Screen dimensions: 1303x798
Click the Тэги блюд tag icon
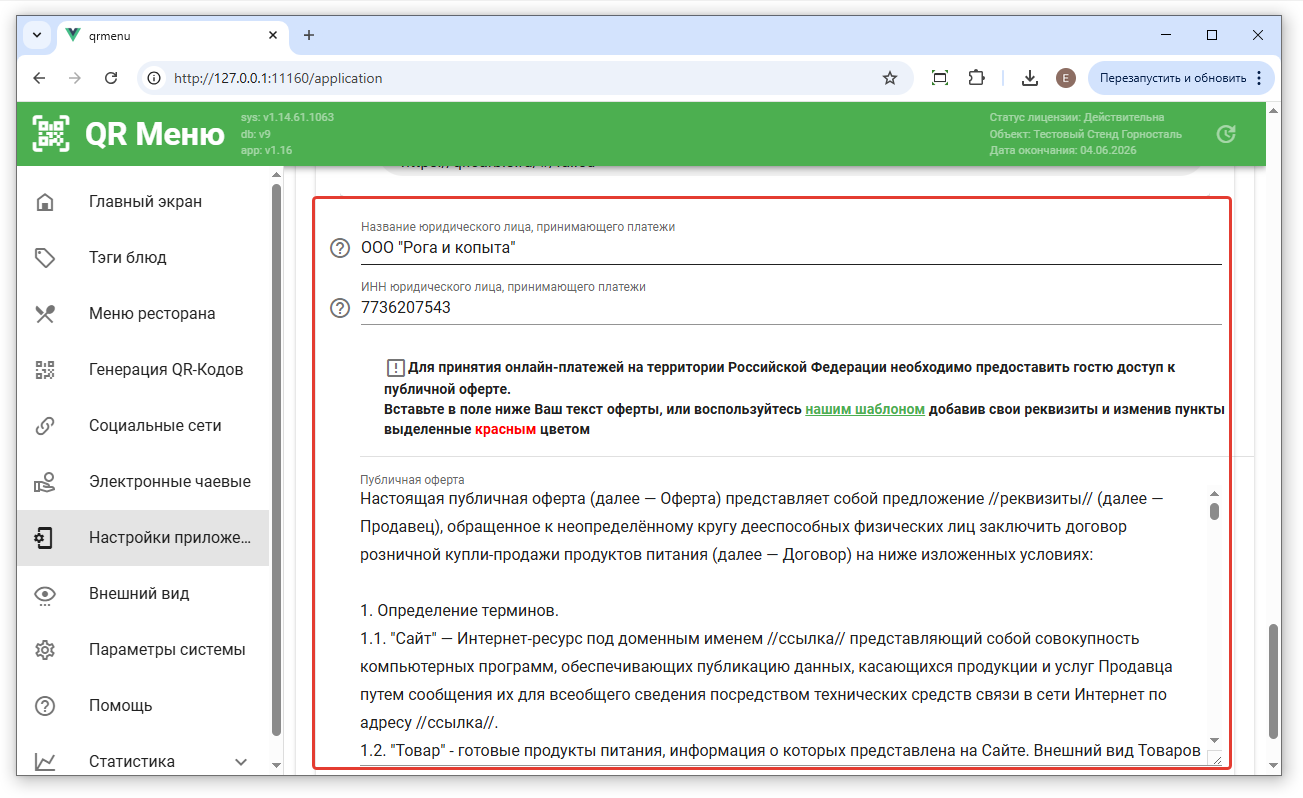(x=45, y=258)
